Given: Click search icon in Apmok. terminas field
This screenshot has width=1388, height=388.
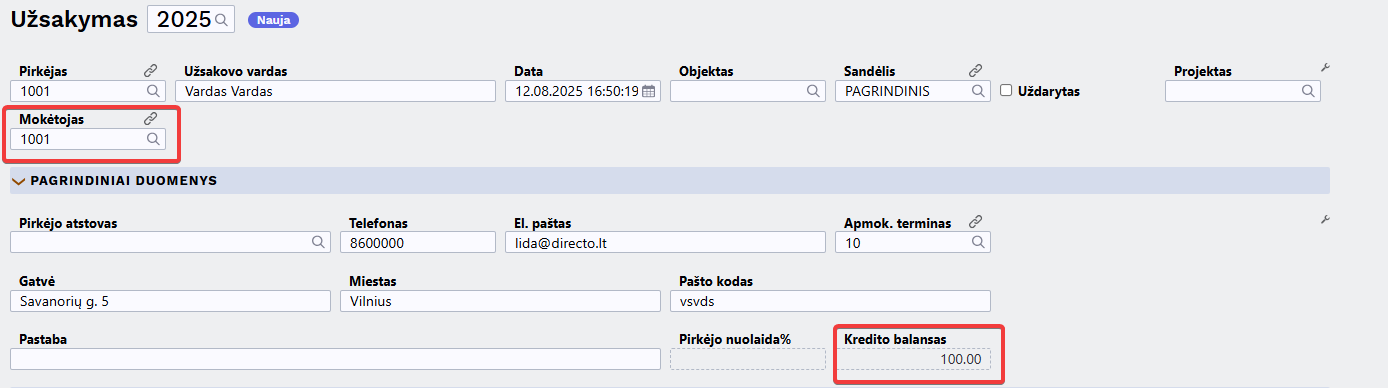Looking at the screenshot, I should (x=979, y=242).
